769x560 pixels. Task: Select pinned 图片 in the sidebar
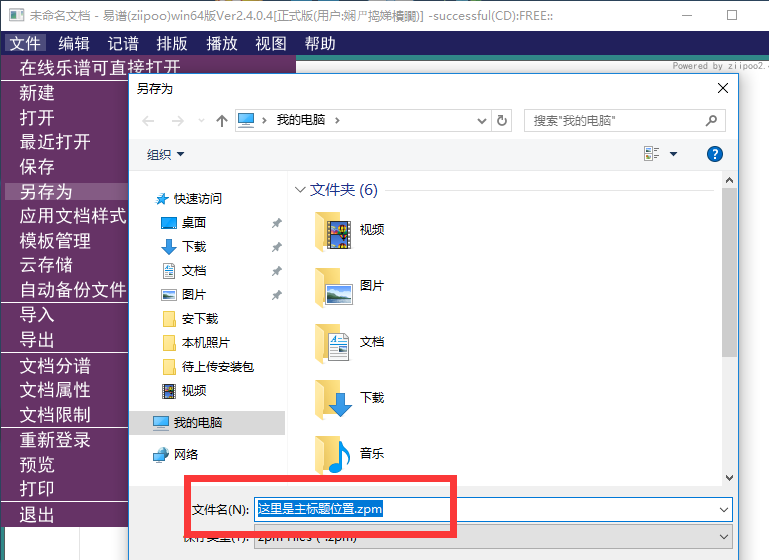click(183, 295)
